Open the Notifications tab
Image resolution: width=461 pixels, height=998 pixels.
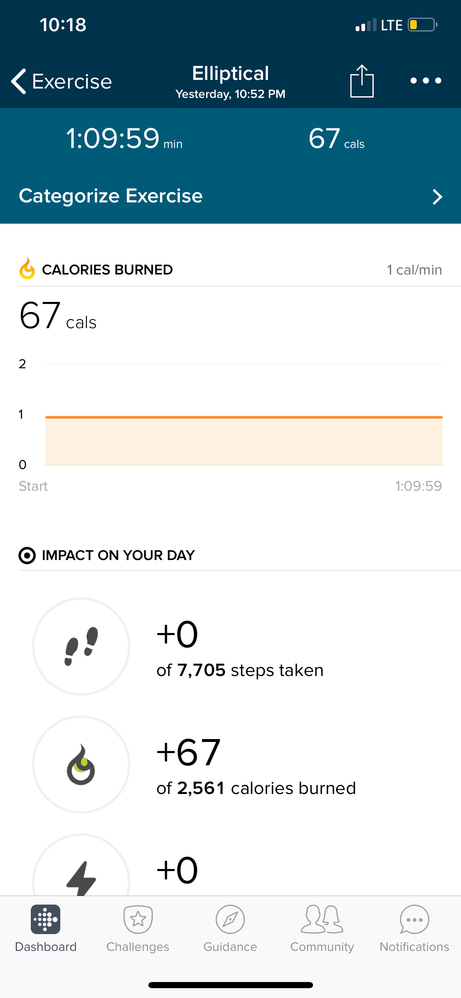click(415, 929)
